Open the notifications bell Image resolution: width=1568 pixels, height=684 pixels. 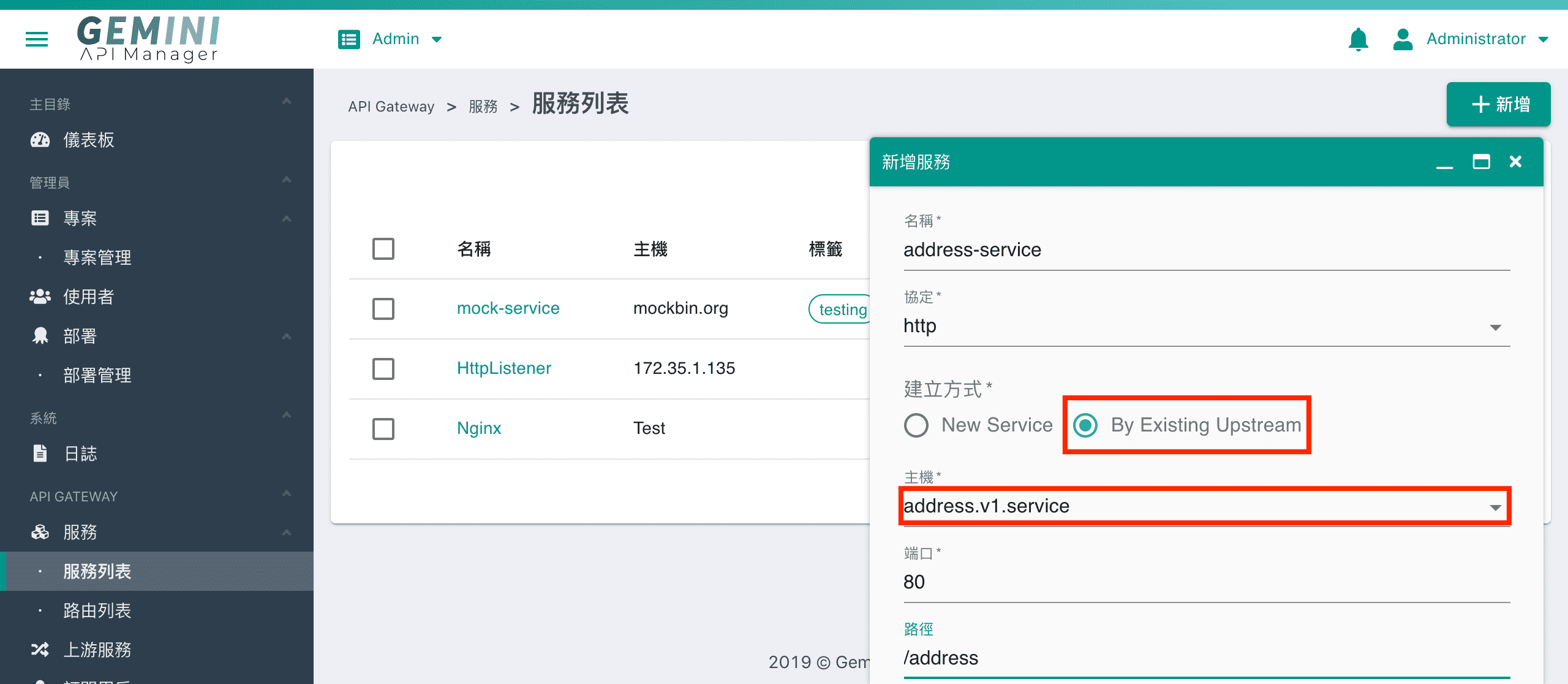1358,39
